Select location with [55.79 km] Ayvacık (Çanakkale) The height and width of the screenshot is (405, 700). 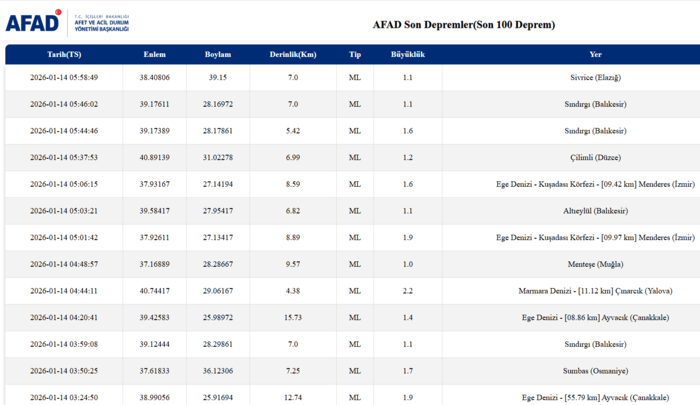(x=571, y=397)
